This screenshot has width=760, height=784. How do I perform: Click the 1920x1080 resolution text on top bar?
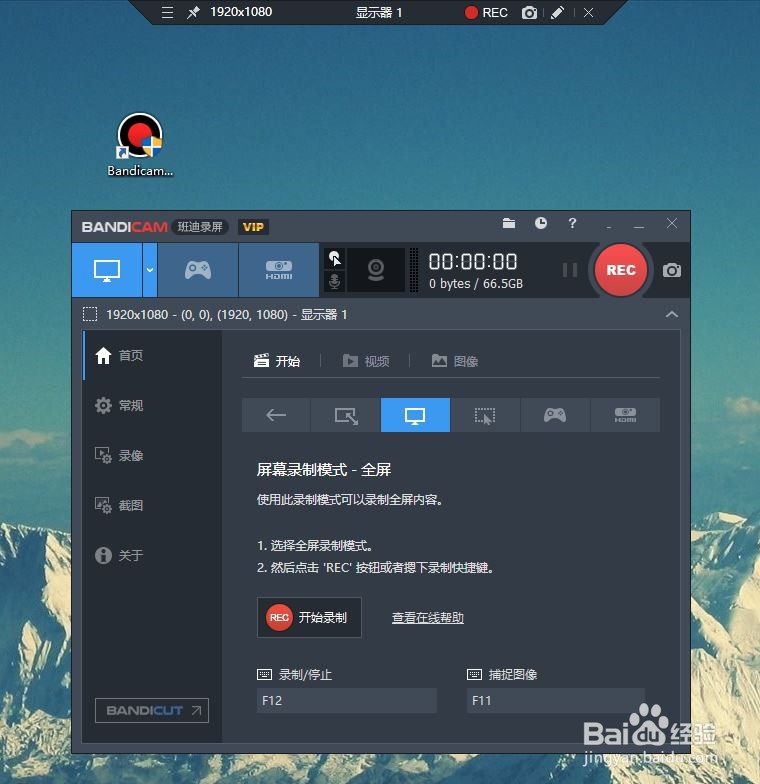[x=241, y=12]
